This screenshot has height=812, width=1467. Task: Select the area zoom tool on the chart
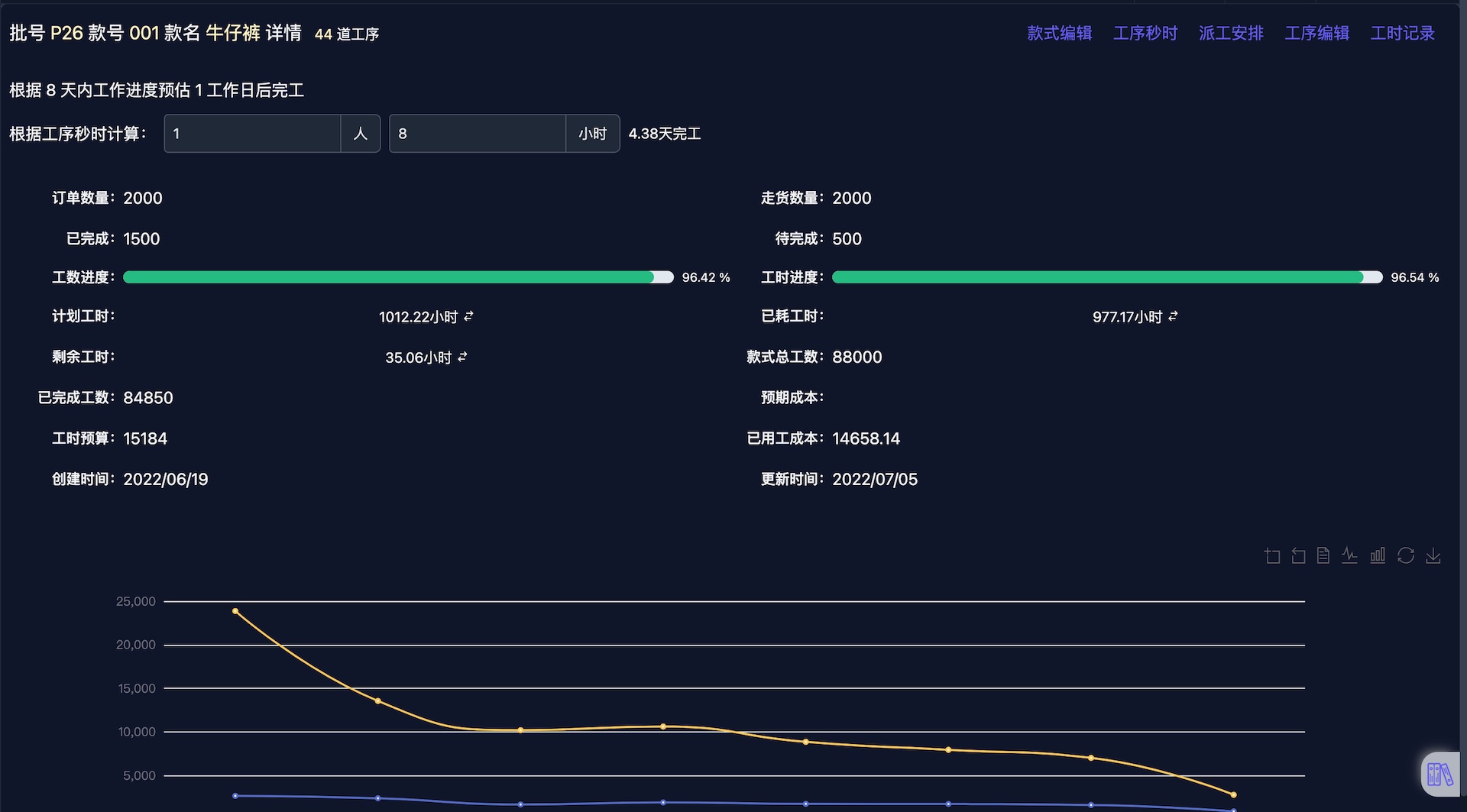point(1272,555)
